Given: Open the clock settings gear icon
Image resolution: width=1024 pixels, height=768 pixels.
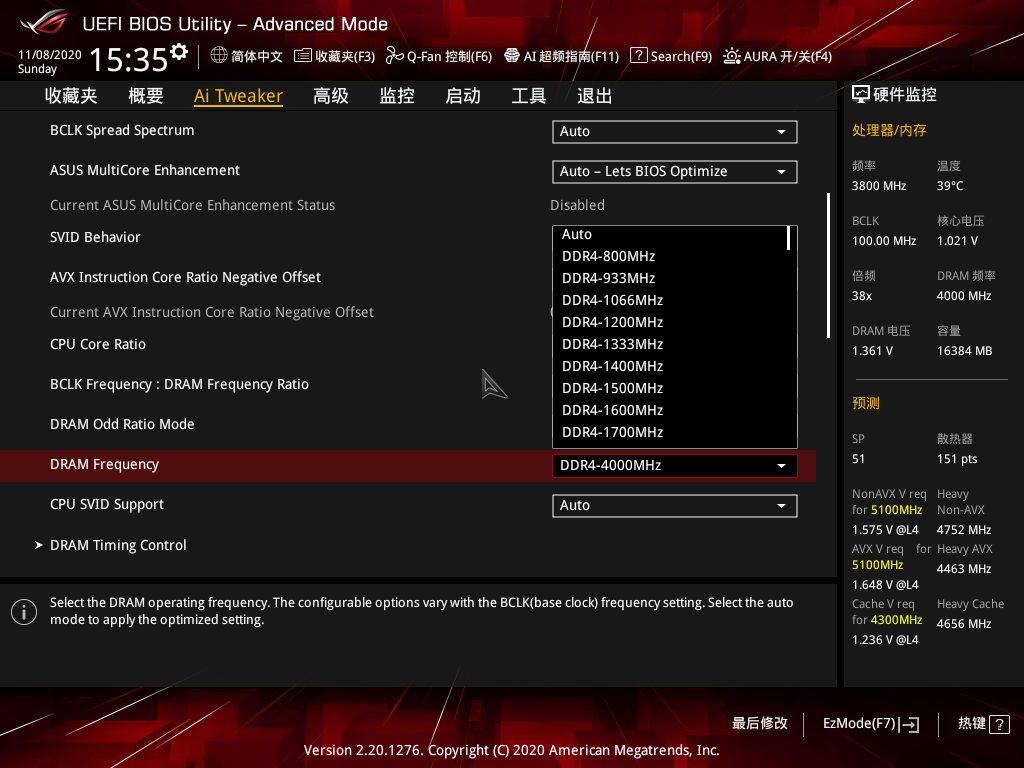Looking at the screenshot, I should (x=179, y=52).
